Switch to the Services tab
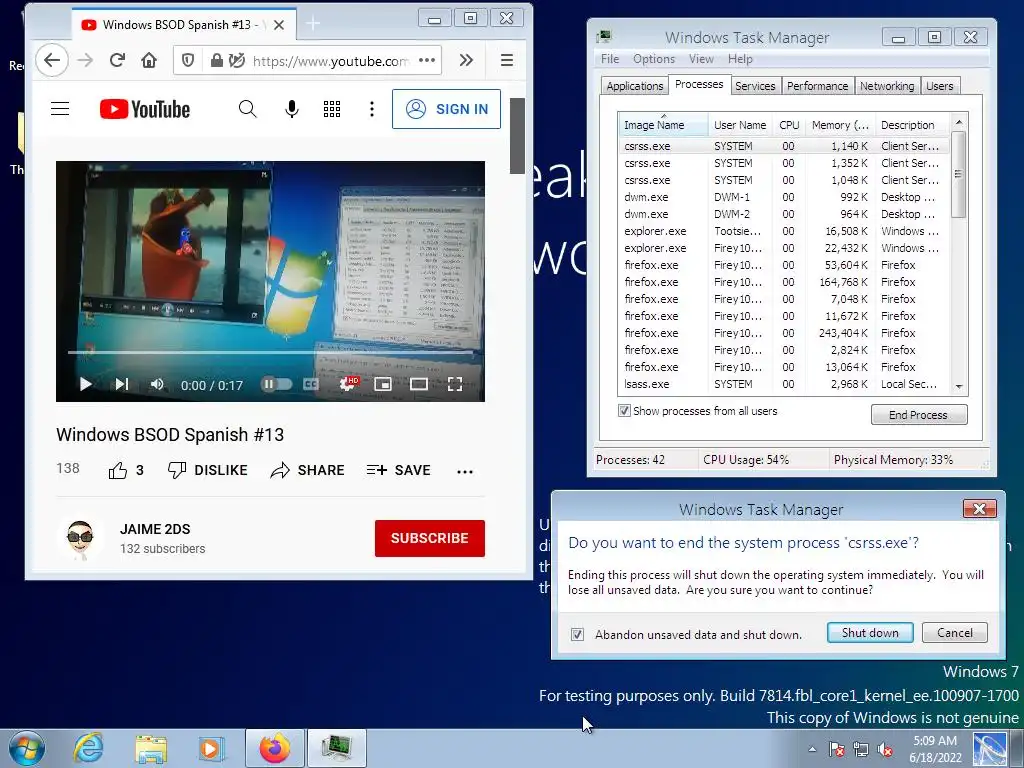 (755, 86)
